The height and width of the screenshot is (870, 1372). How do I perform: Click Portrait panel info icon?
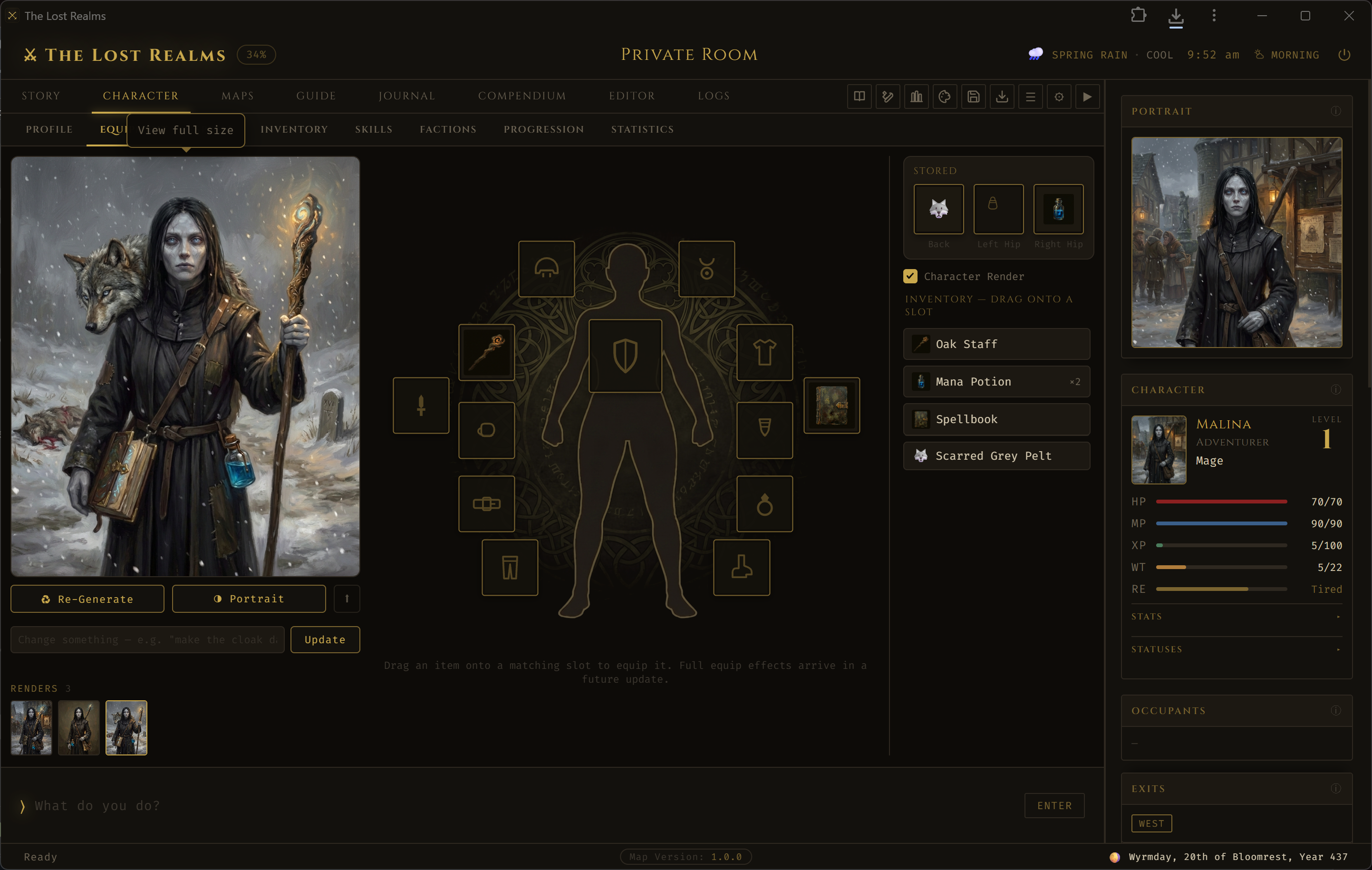1335,111
